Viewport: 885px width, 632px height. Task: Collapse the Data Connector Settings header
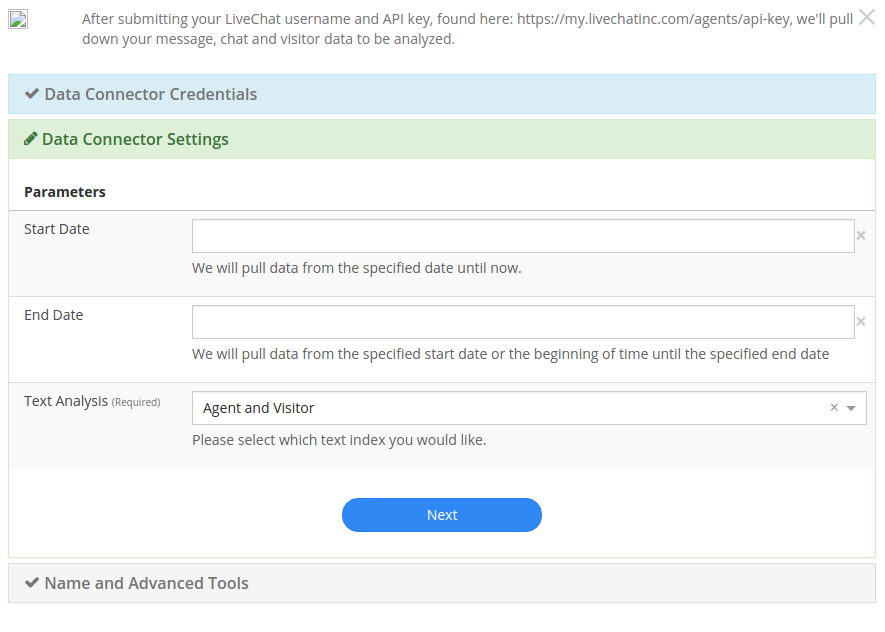click(442, 139)
